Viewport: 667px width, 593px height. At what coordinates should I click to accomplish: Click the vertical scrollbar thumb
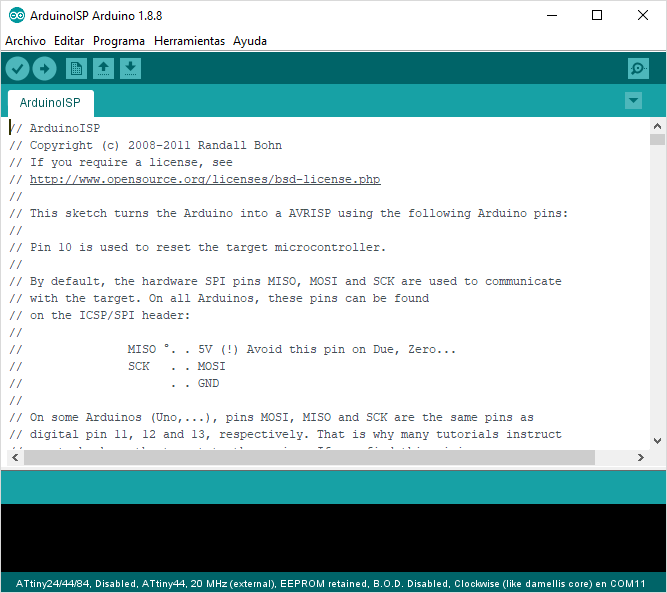pyautogui.click(x=657, y=139)
